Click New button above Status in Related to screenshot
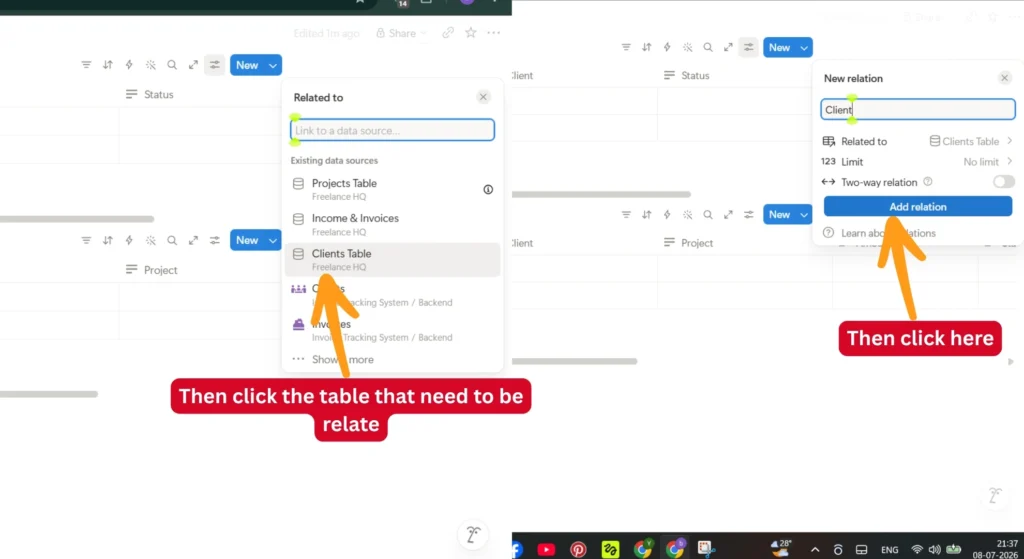The width and height of the screenshot is (1024, 559). point(247,65)
